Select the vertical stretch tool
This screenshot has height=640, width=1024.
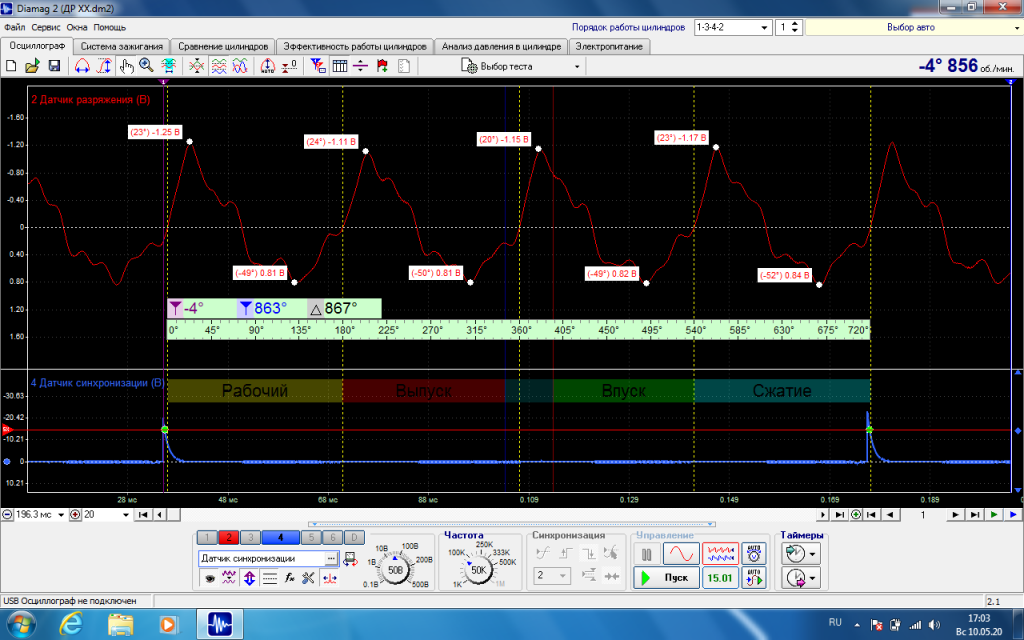pos(104,66)
